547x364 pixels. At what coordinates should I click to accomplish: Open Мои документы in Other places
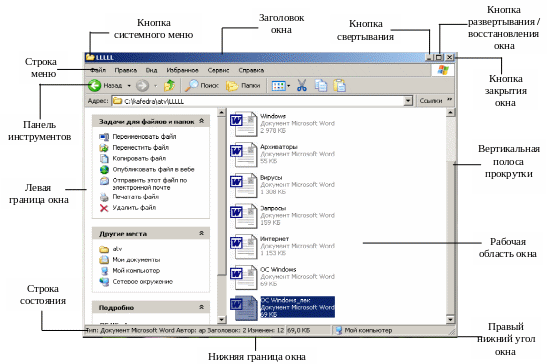click(x=130, y=260)
